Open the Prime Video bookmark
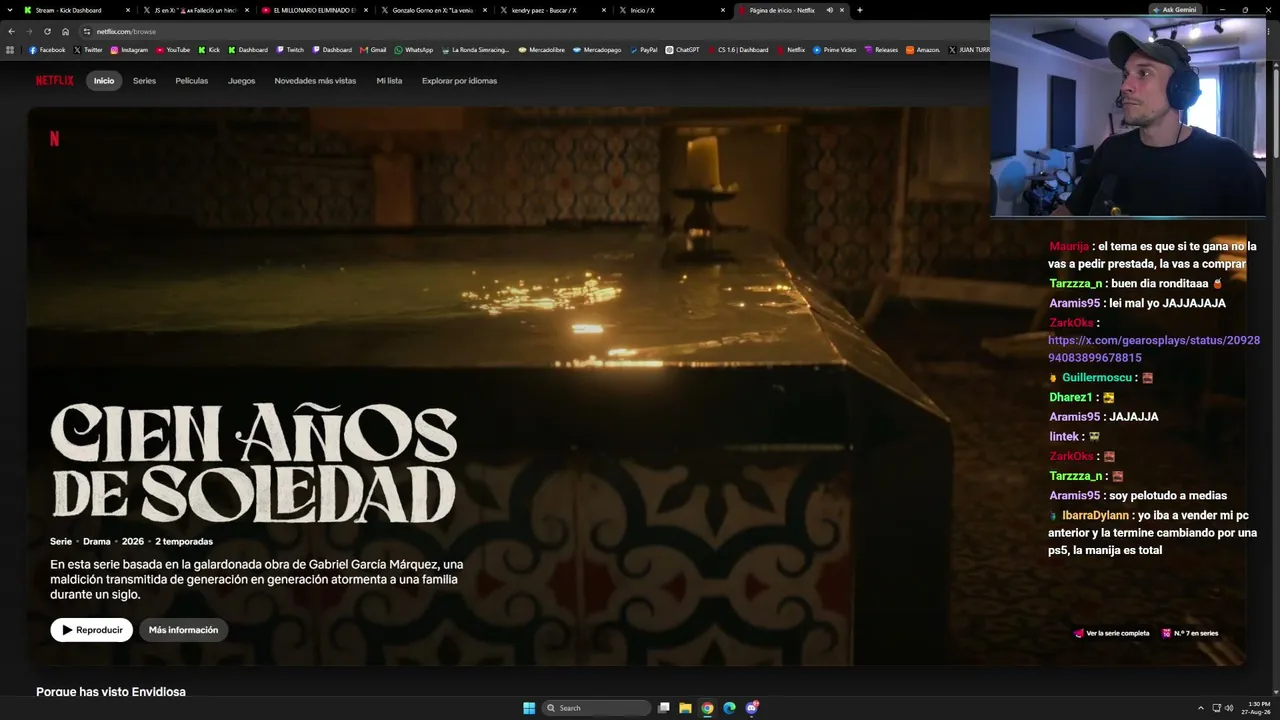Screen dimensions: 1280x720 click(x=835, y=50)
